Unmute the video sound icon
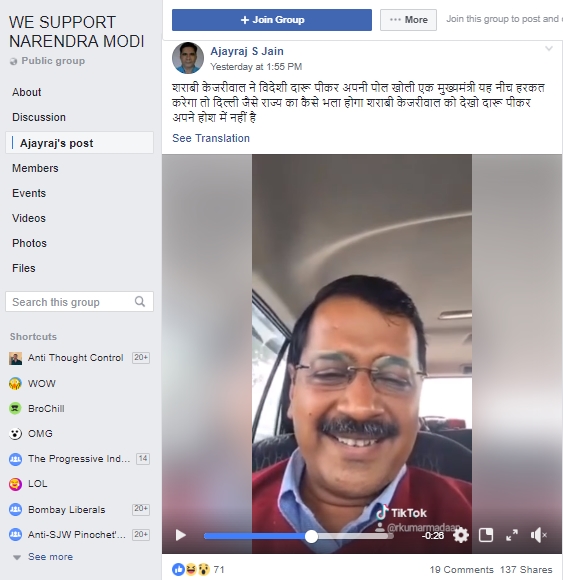This screenshot has height=580, width=563. pos(538,535)
